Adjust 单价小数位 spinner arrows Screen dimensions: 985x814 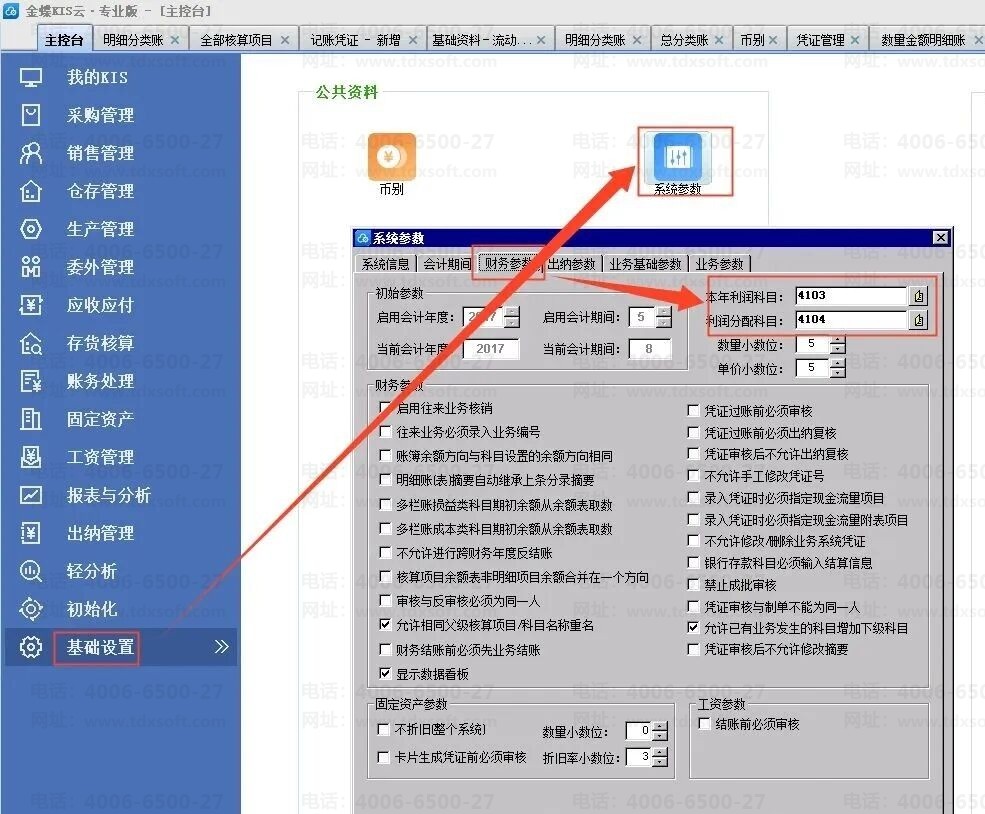(837, 368)
